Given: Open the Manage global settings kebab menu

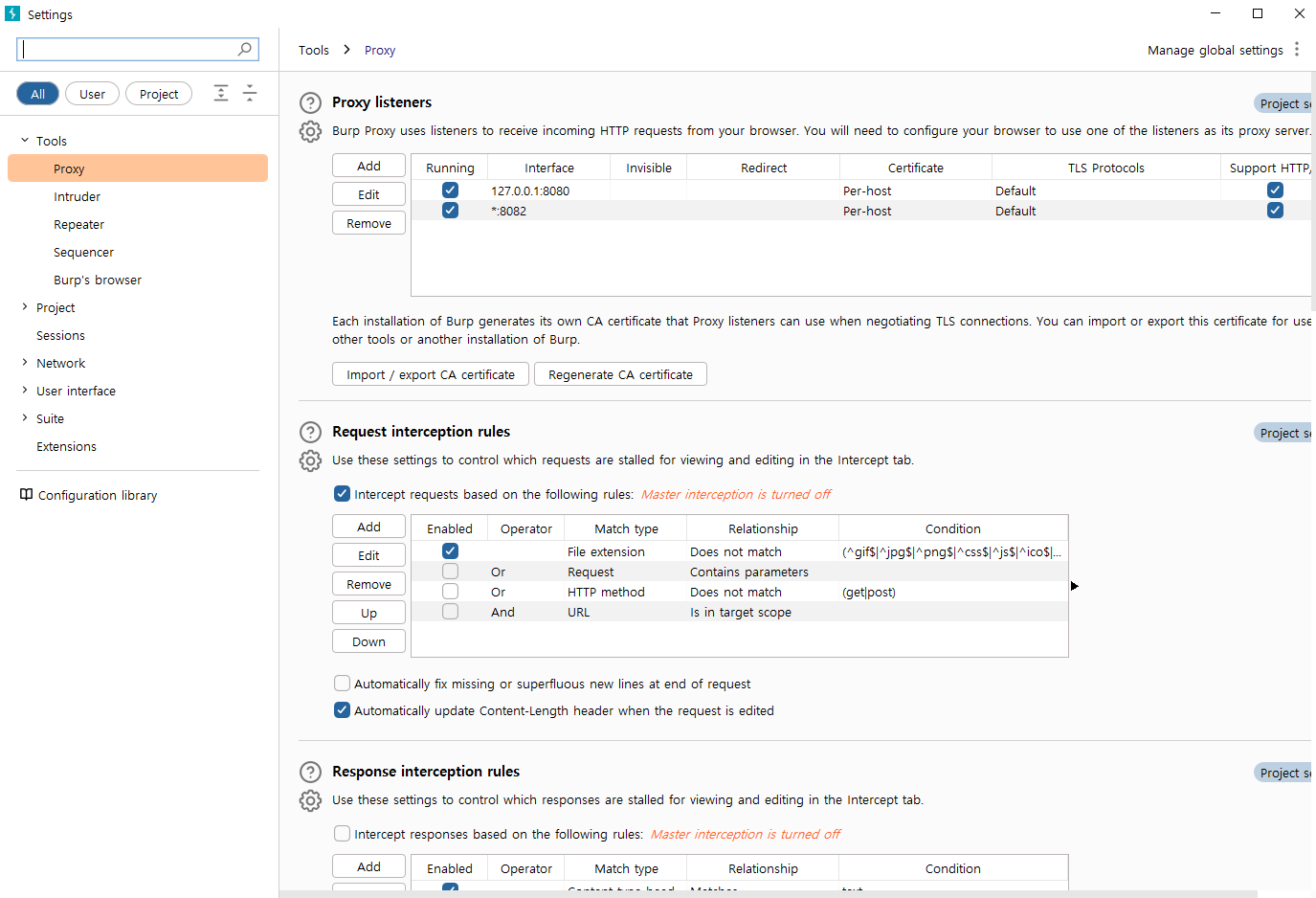Looking at the screenshot, I should point(1297,50).
